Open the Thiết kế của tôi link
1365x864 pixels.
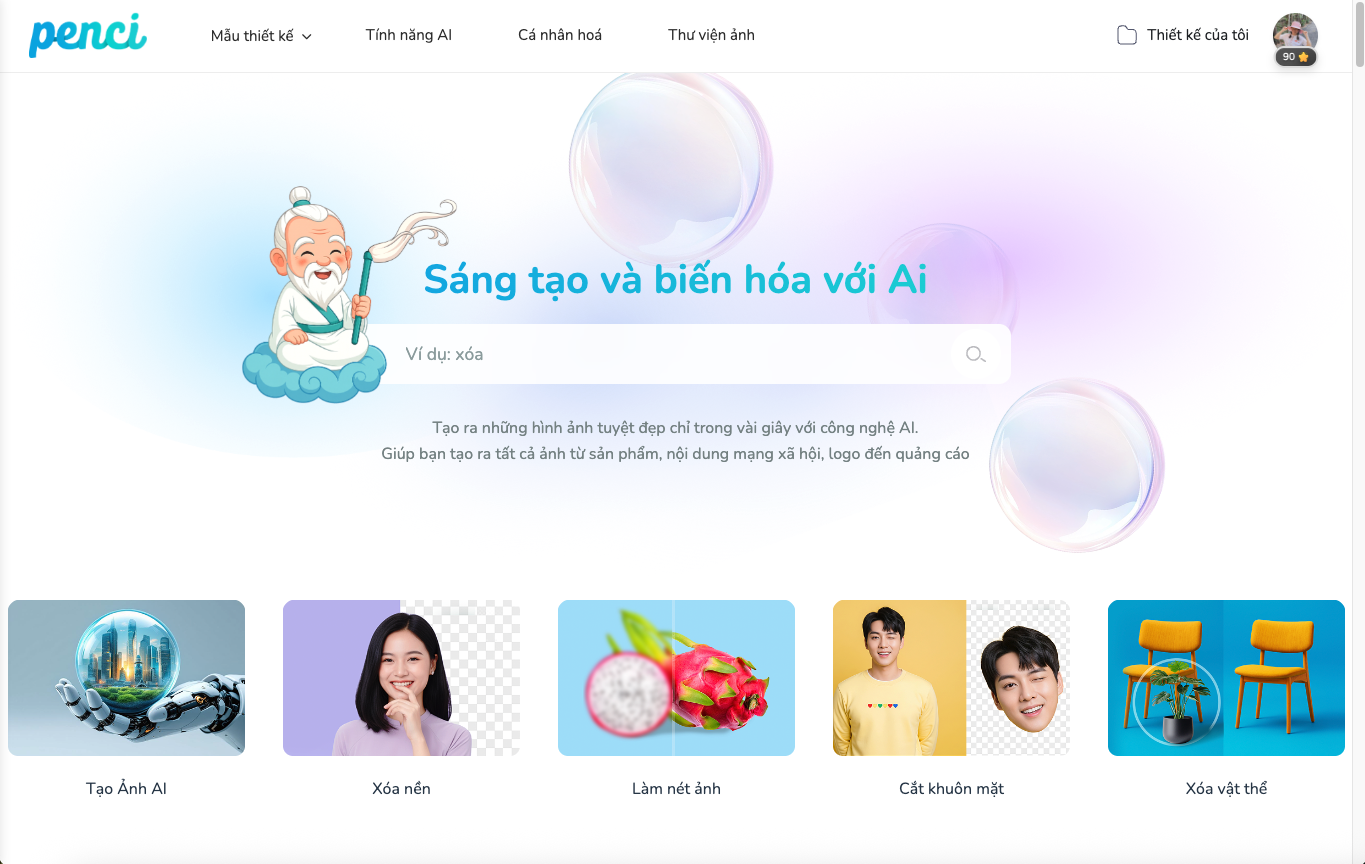point(1198,35)
